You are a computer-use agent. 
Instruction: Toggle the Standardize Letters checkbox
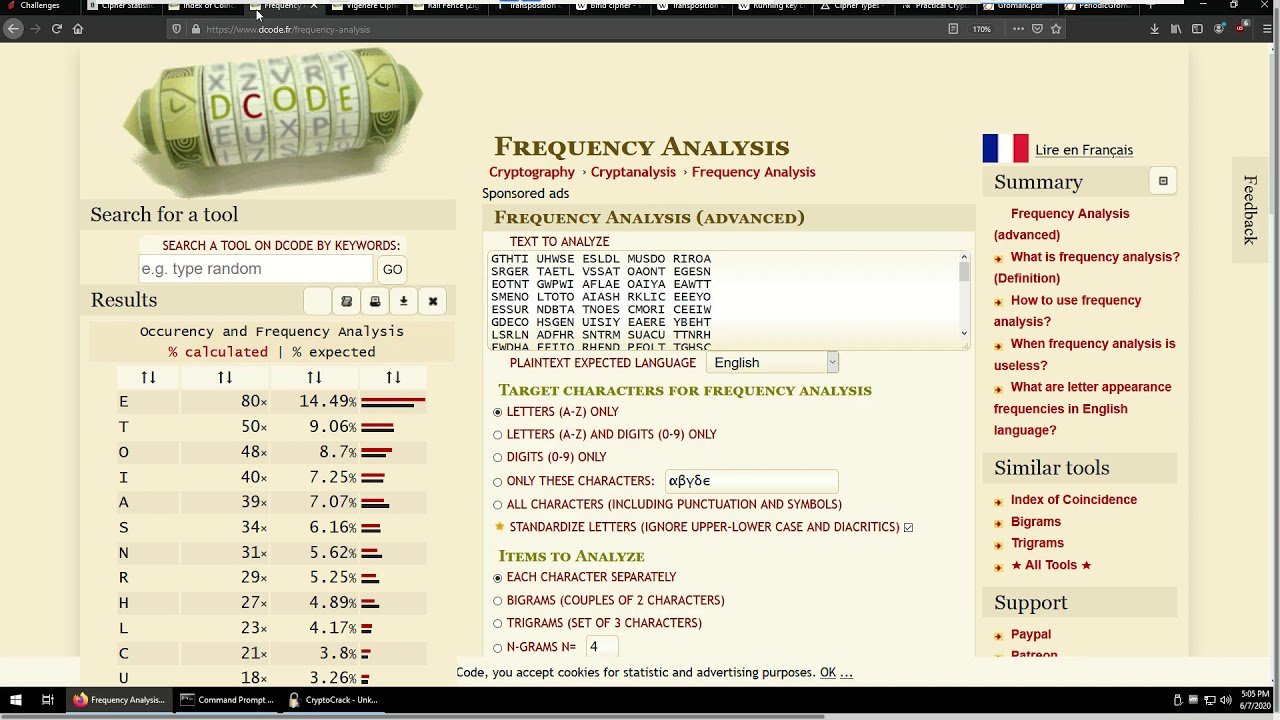908,527
